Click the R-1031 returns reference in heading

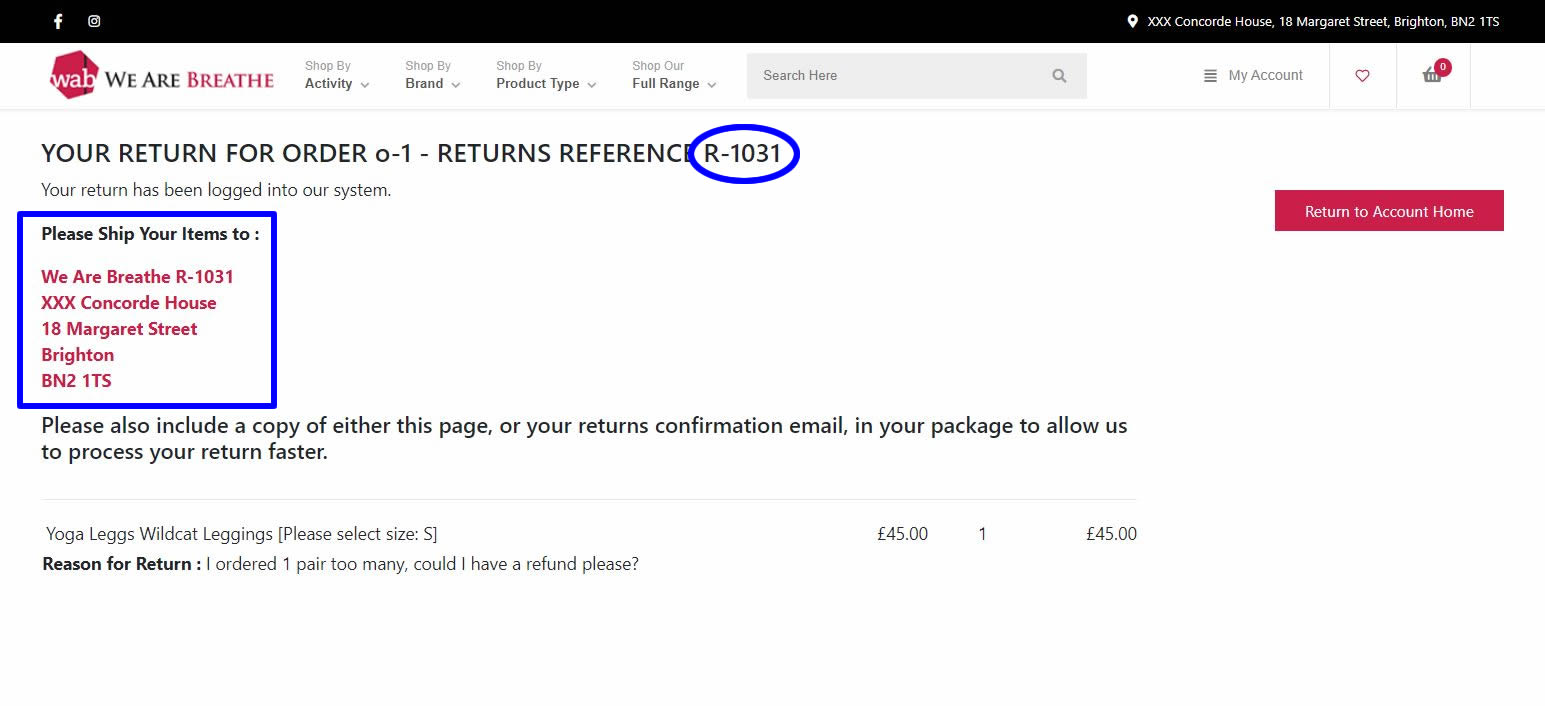click(x=743, y=154)
